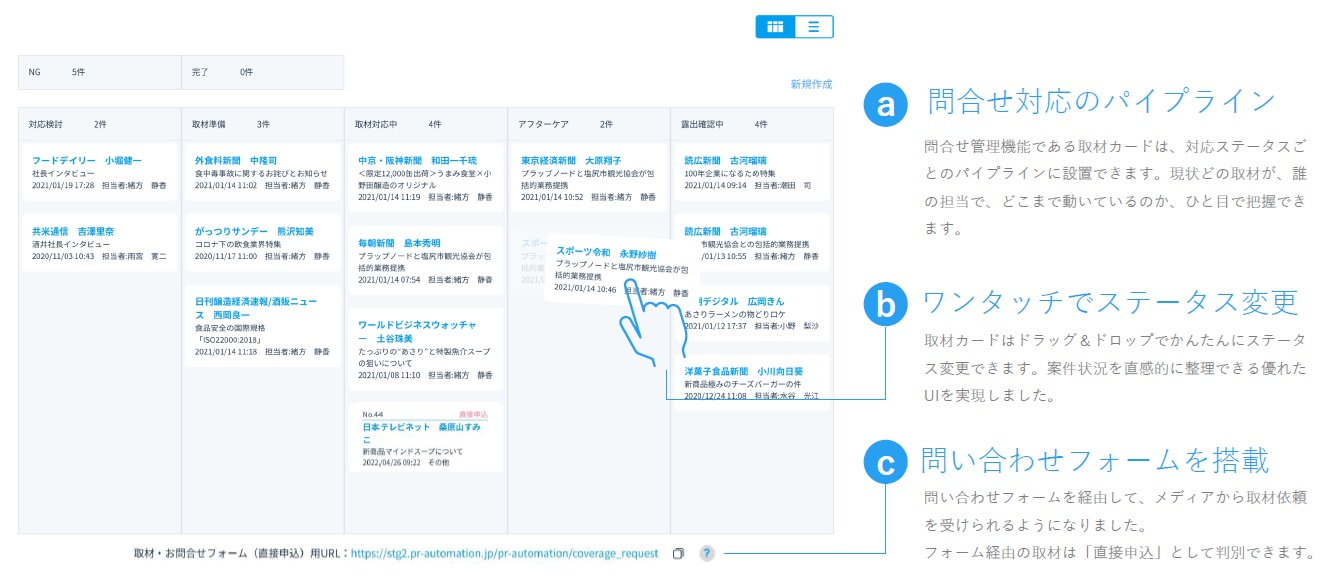
Task: Switch to the list view
Action: click(x=814, y=27)
